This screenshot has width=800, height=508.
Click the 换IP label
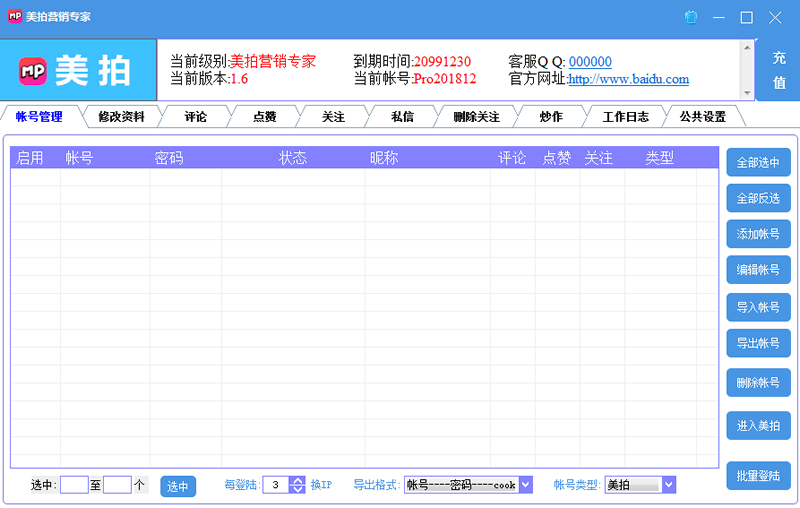point(321,485)
